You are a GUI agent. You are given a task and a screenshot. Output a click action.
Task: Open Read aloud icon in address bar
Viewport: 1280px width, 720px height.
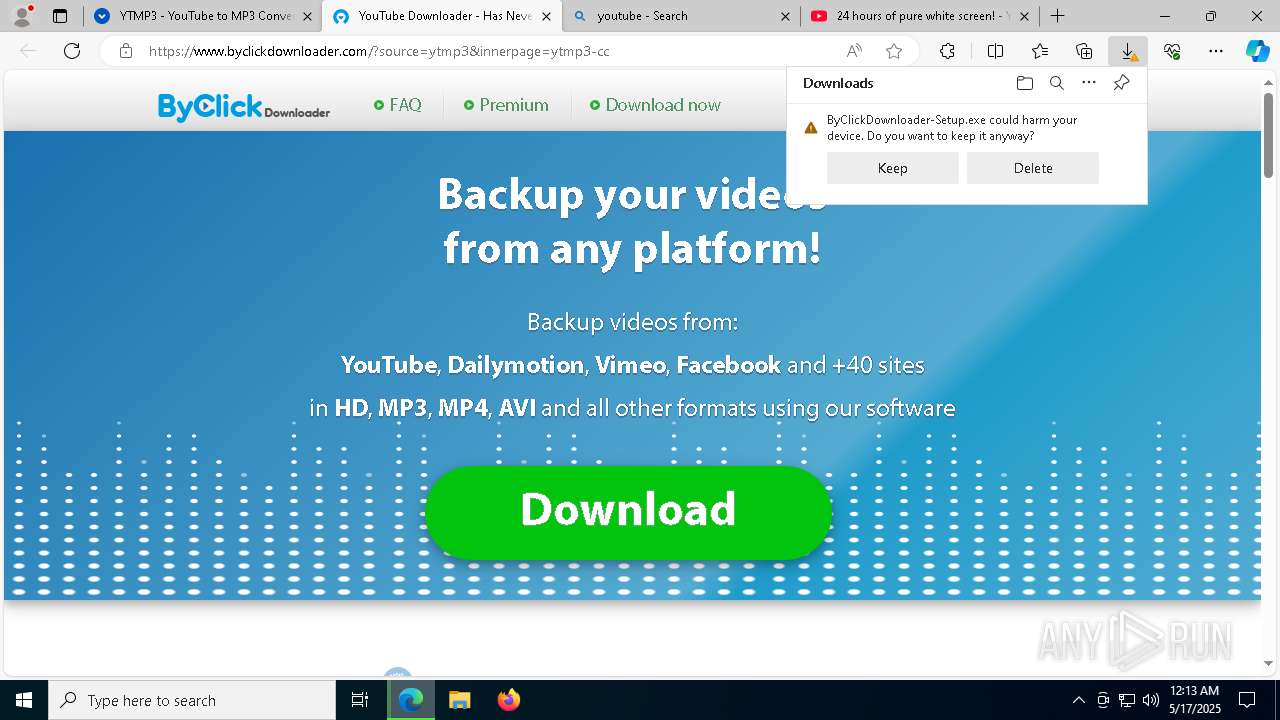click(854, 51)
